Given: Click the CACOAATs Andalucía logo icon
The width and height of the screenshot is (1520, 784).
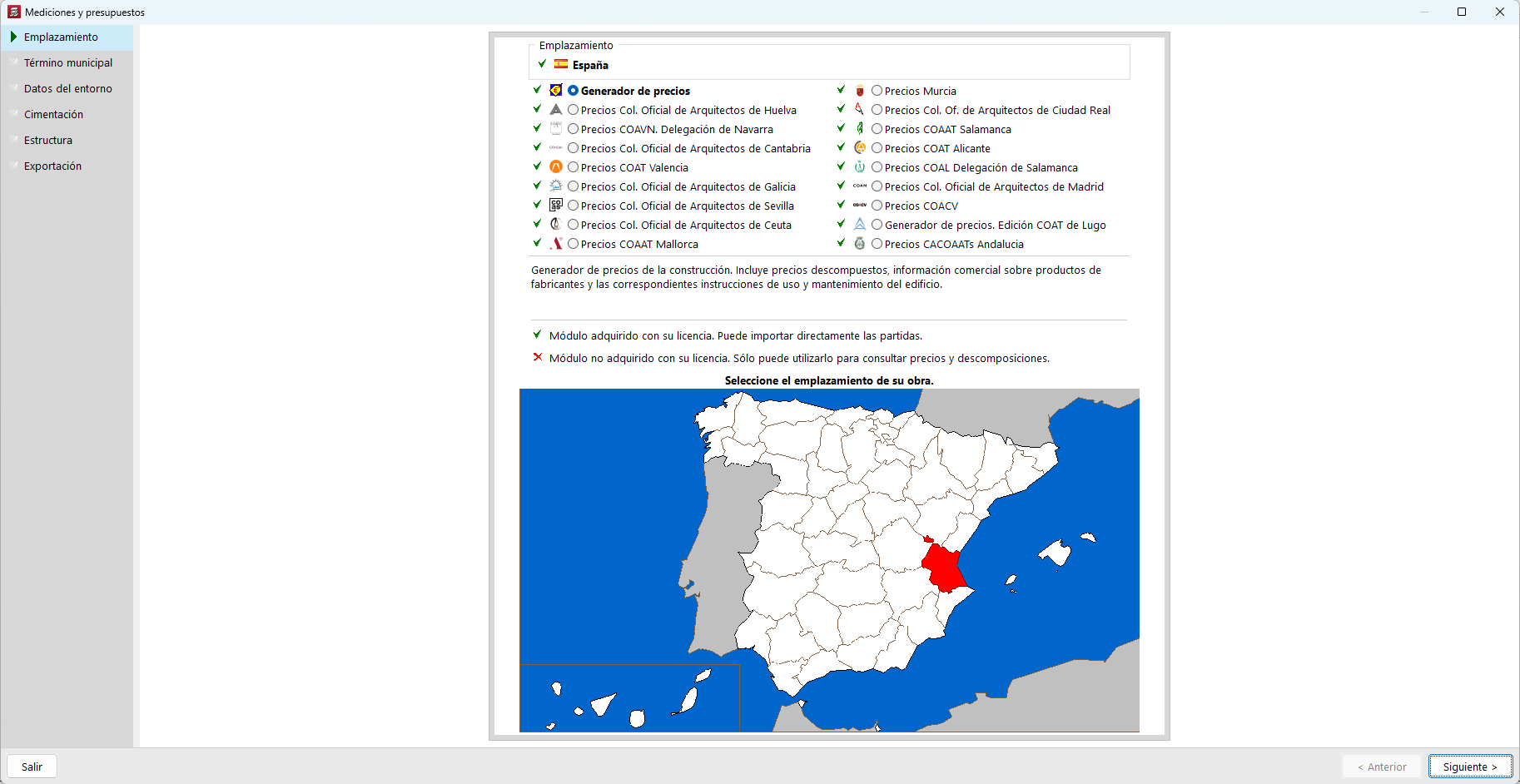Looking at the screenshot, I should (860, 243).
